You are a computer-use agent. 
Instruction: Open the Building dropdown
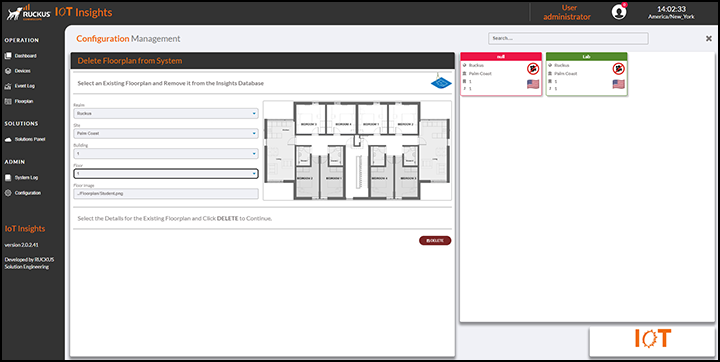[166, 153]
